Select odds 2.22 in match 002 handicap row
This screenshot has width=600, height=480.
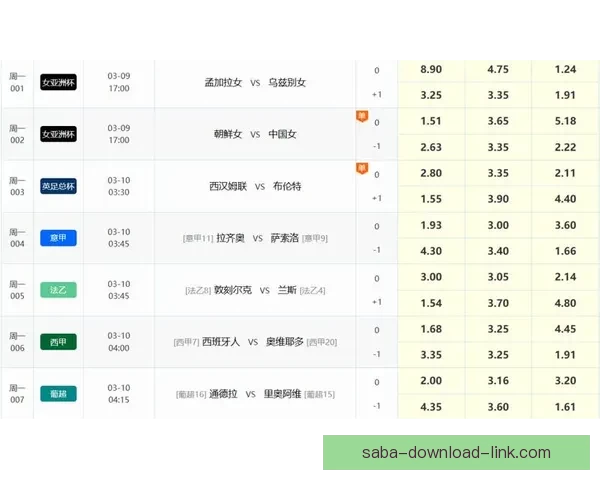tap(565, 147)
